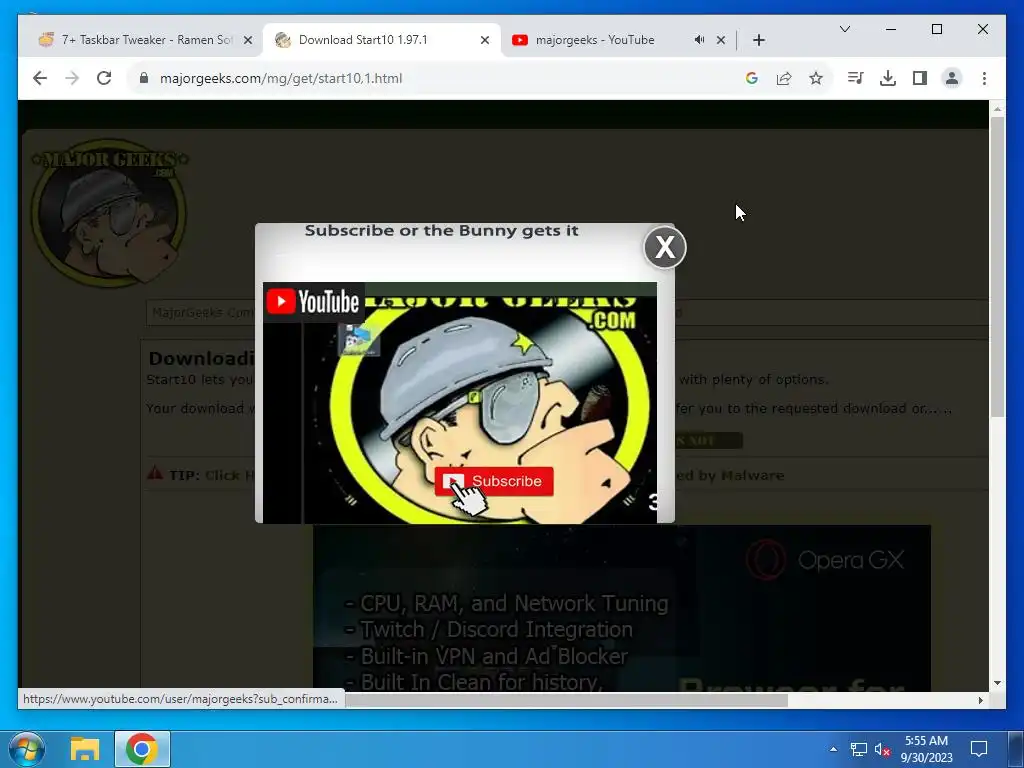Switch to the majorgeeks - YouTube tab
The image size is (1024, 768).
pos(595,40)
